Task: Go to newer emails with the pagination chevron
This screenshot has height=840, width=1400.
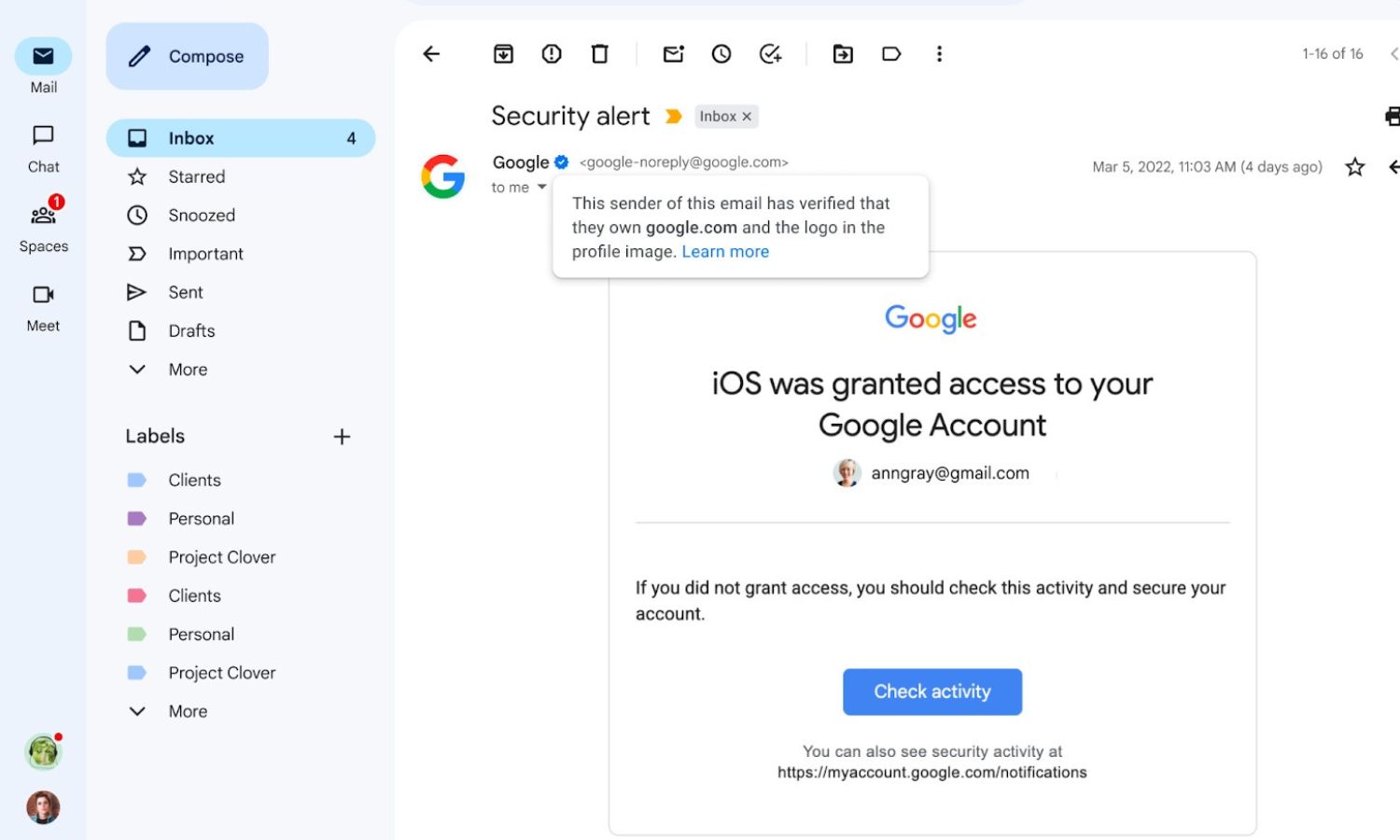Action: (1393, 54)
